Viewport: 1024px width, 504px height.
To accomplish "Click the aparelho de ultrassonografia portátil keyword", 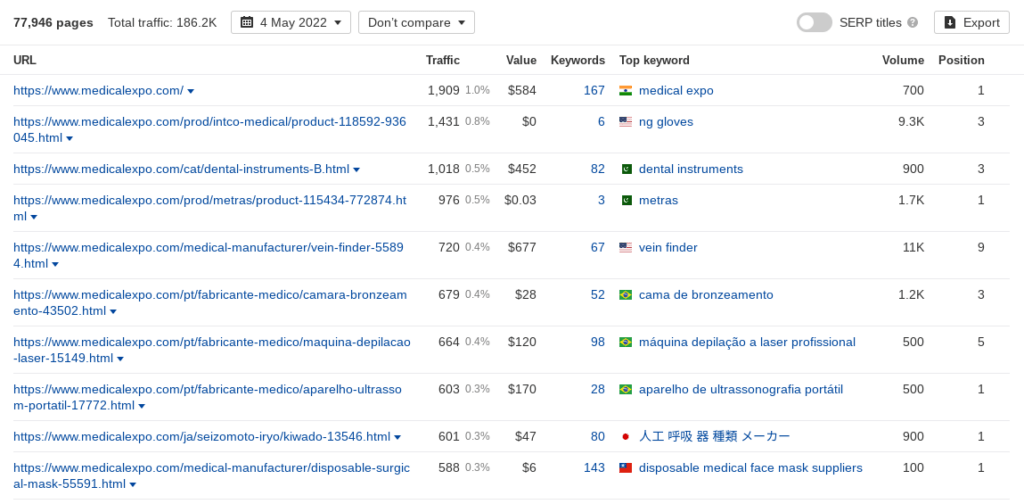I will pyautogui.click(x=741, y=390).
